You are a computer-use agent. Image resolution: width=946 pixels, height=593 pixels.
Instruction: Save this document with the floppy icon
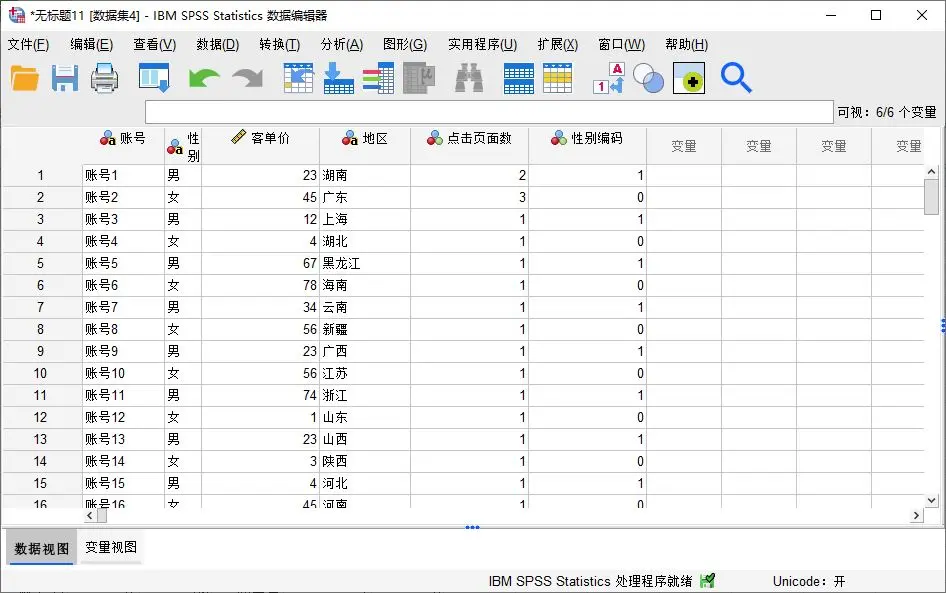[x=65, y=78]
